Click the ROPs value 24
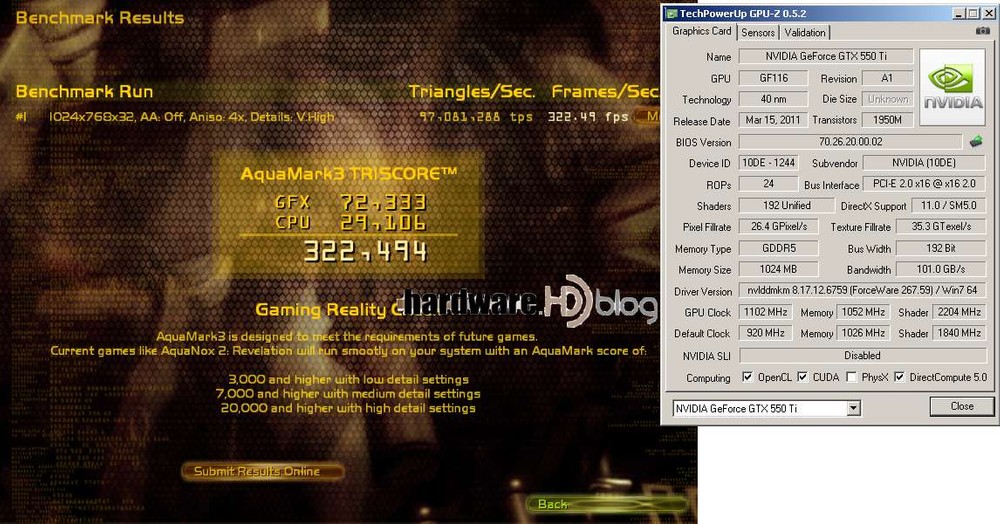 [x=768, y=184]
